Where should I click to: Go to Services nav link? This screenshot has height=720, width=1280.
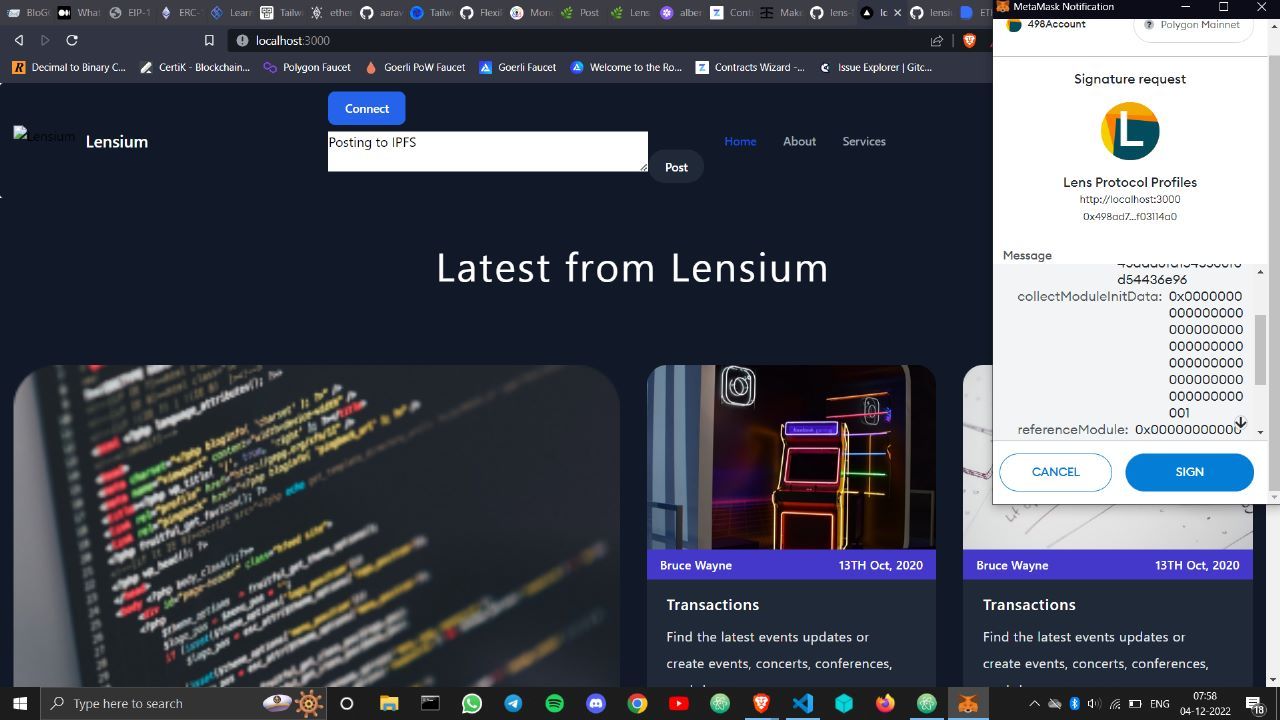pos(864,141)
